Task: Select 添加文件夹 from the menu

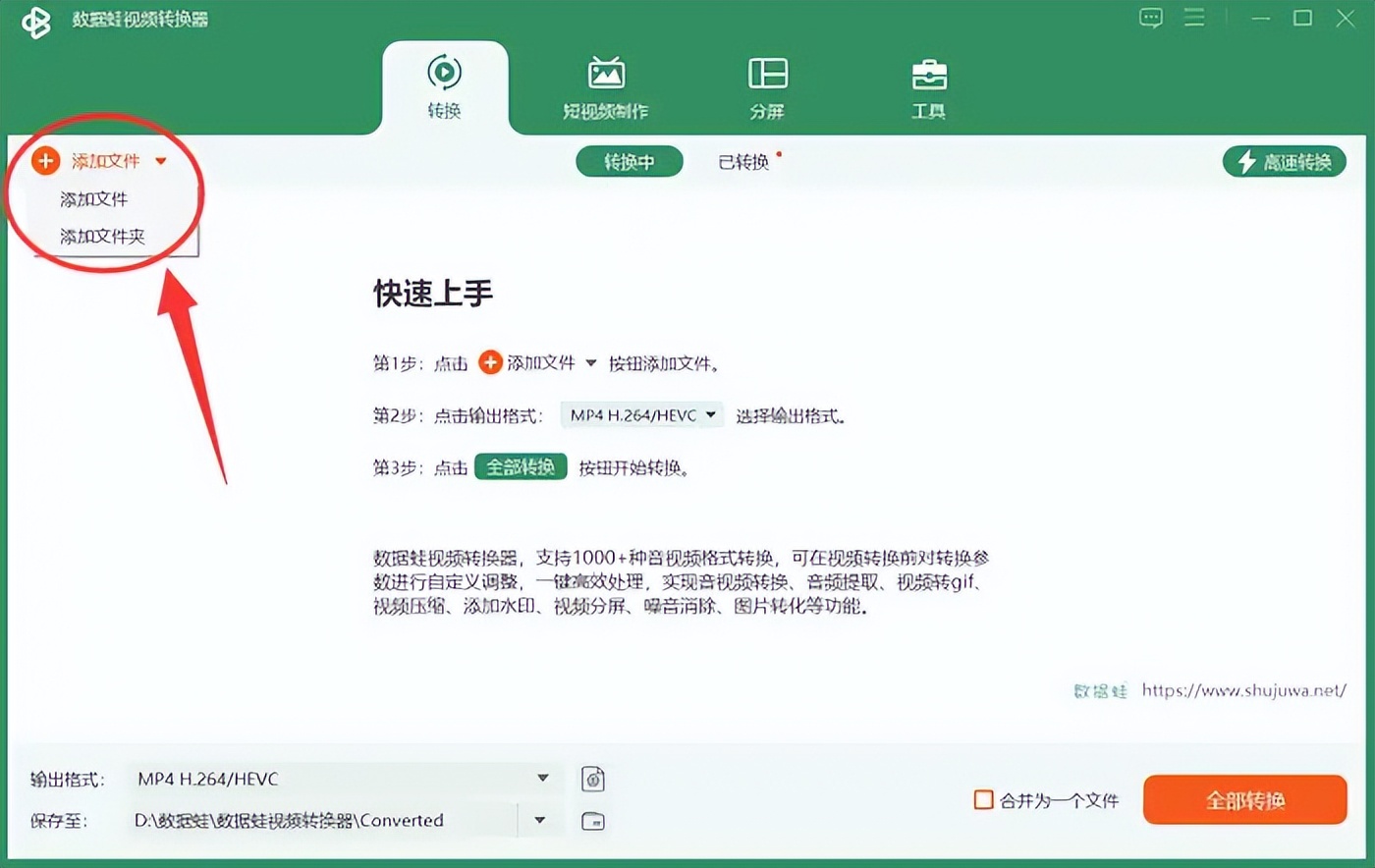Action: point(101,236)
